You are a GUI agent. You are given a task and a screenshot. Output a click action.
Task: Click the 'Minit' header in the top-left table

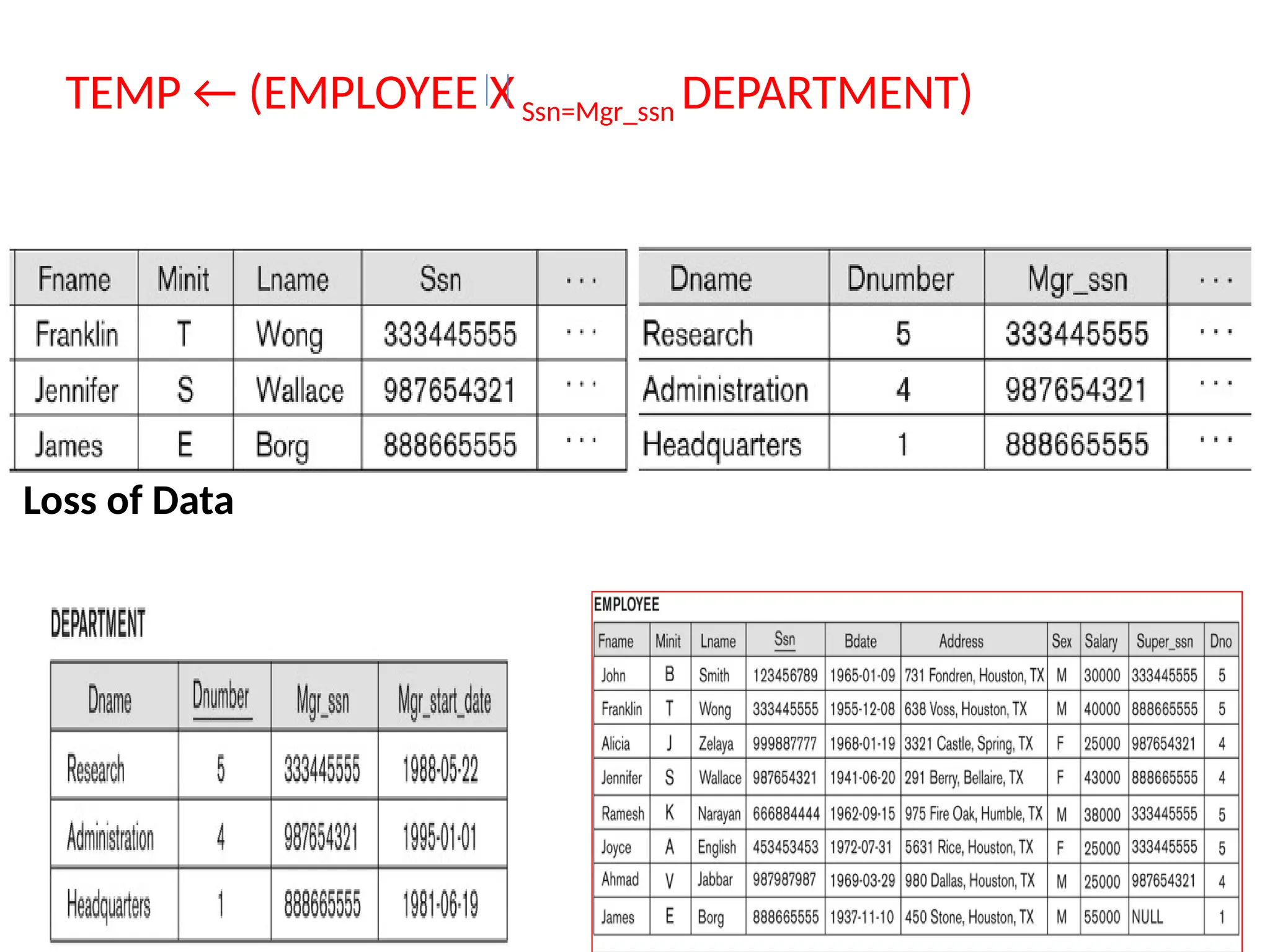click(x=183, y=279)
